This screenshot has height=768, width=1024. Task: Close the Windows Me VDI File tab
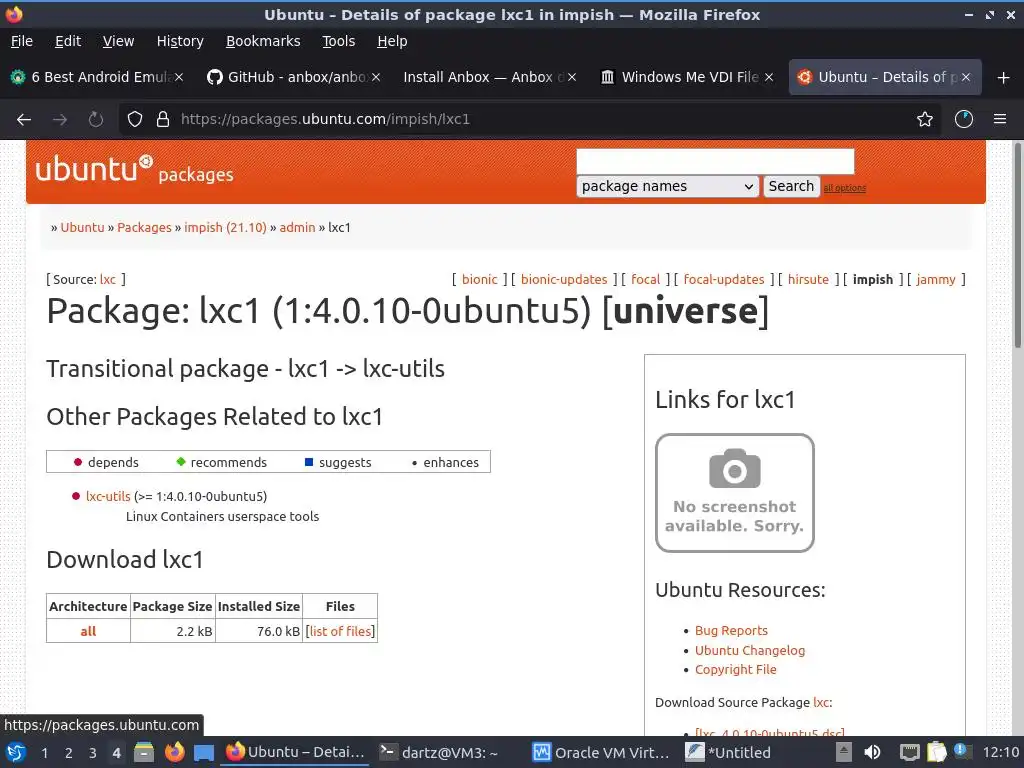pos(769,77)
